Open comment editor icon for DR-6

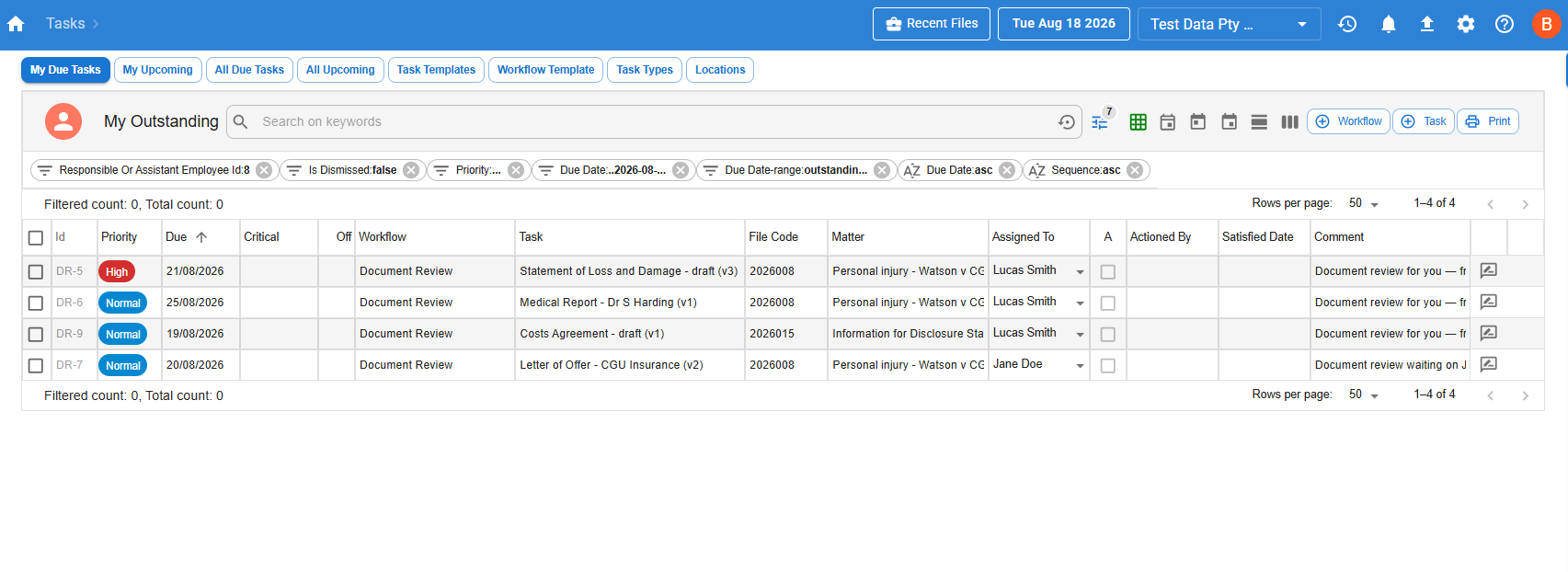click(1489, 302)
